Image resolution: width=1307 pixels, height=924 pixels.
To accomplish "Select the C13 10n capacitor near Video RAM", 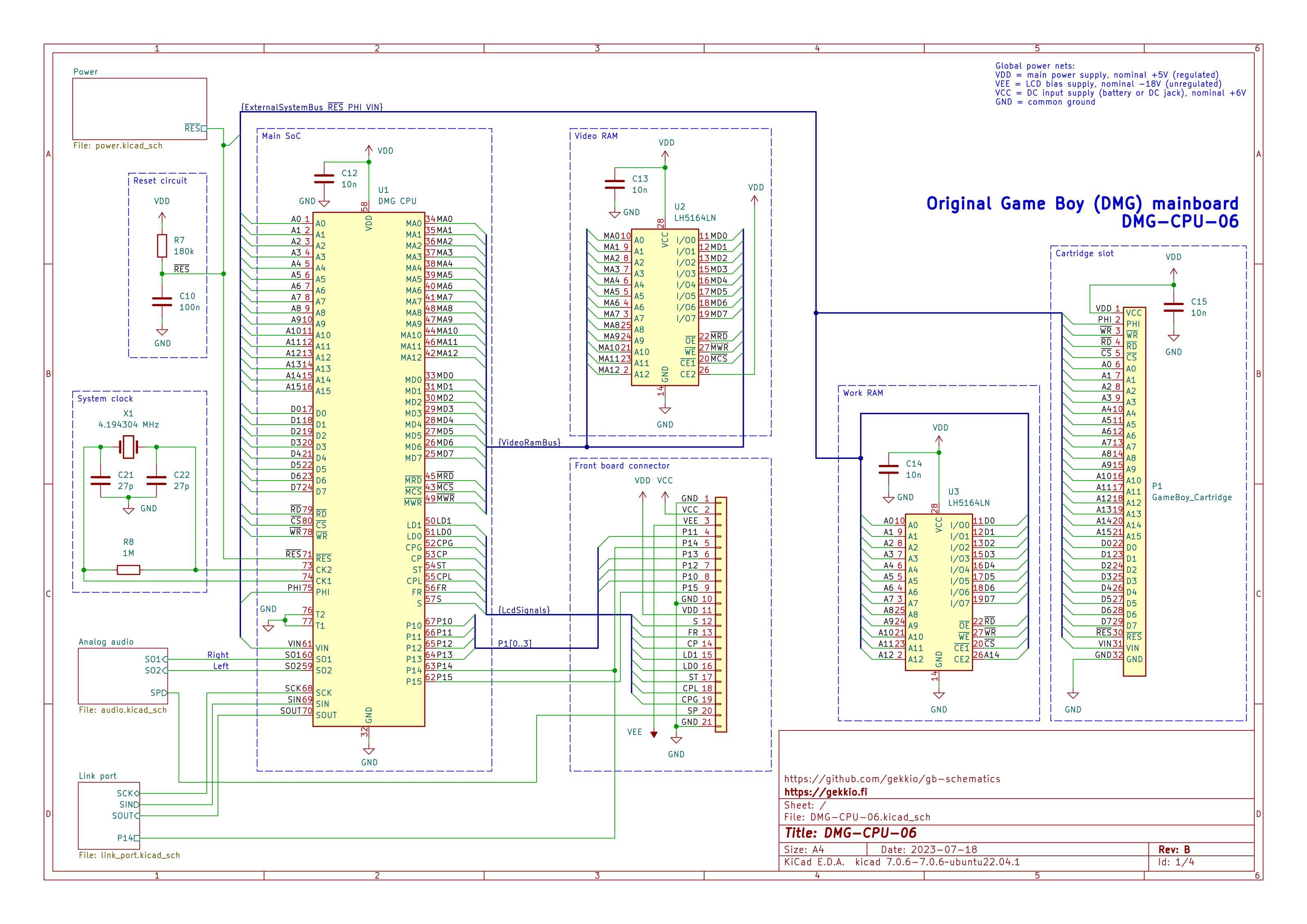I will tap(615, 184).
